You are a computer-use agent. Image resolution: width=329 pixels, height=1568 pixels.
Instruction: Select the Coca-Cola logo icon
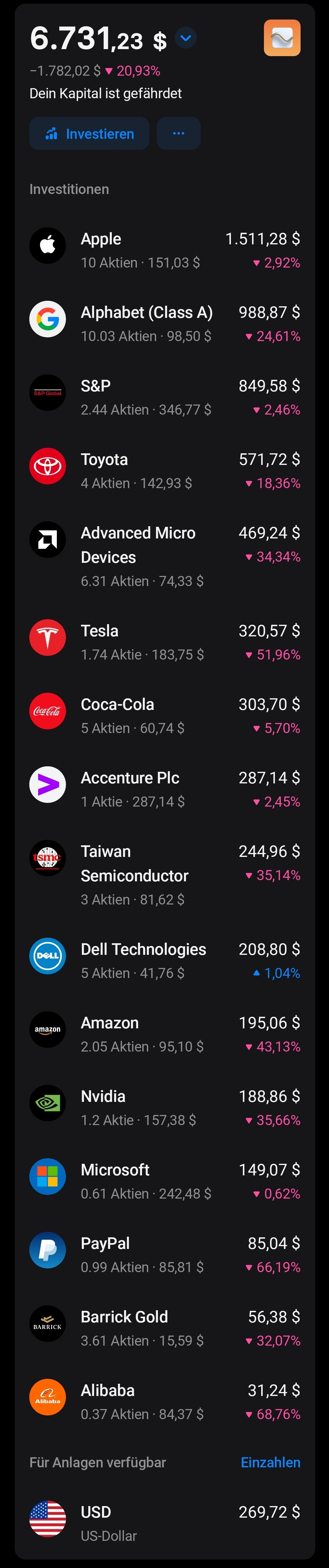pos(48,711)
